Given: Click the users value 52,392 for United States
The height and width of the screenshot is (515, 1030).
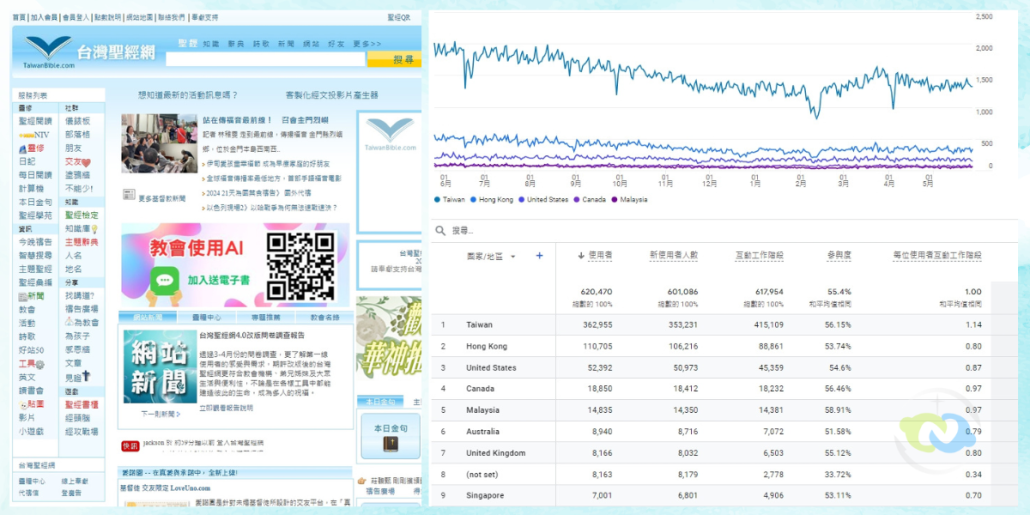Looking at the screenshot, I should (x=598, y=368).
